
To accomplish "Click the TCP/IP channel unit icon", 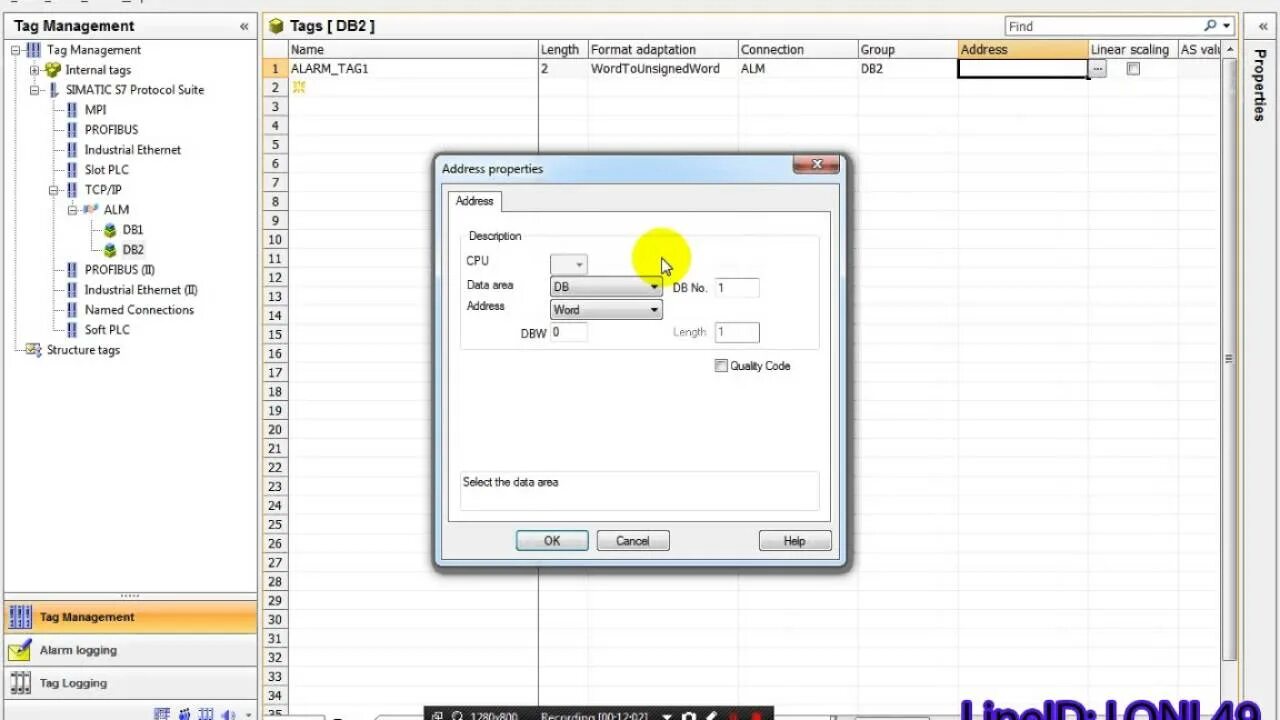I will tap(72, 190).
